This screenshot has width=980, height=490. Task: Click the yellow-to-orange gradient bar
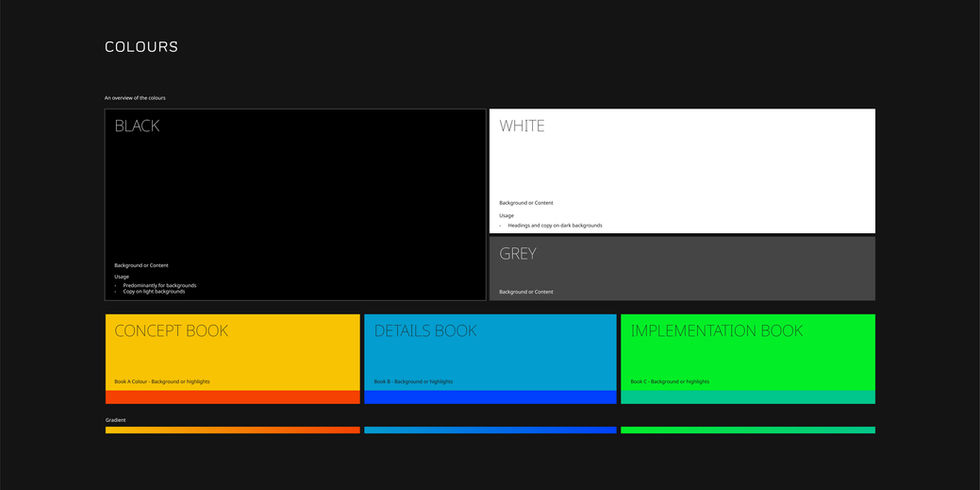(x=232, y=430)
